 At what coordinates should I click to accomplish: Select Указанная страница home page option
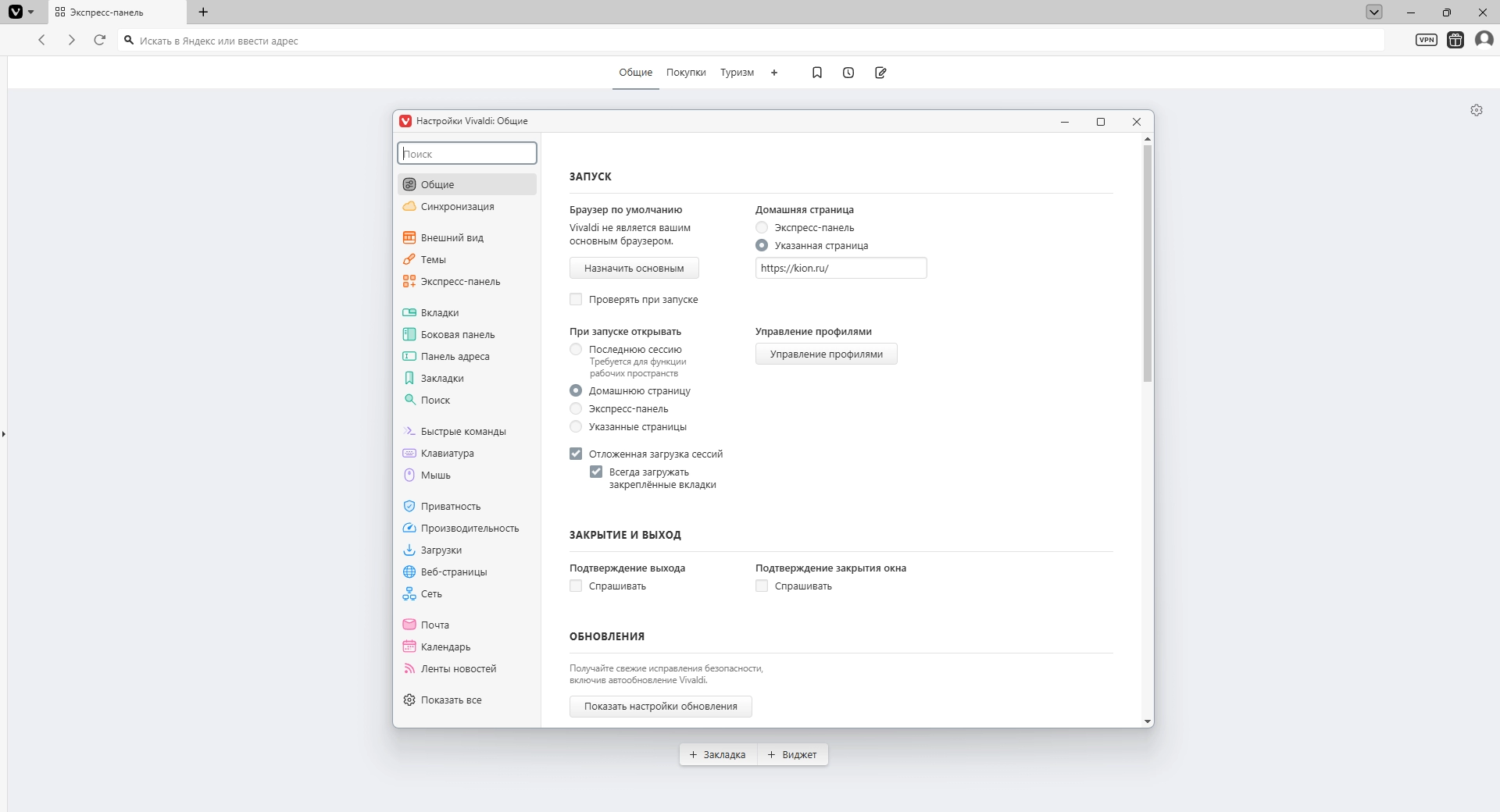[x=762, y=245]
